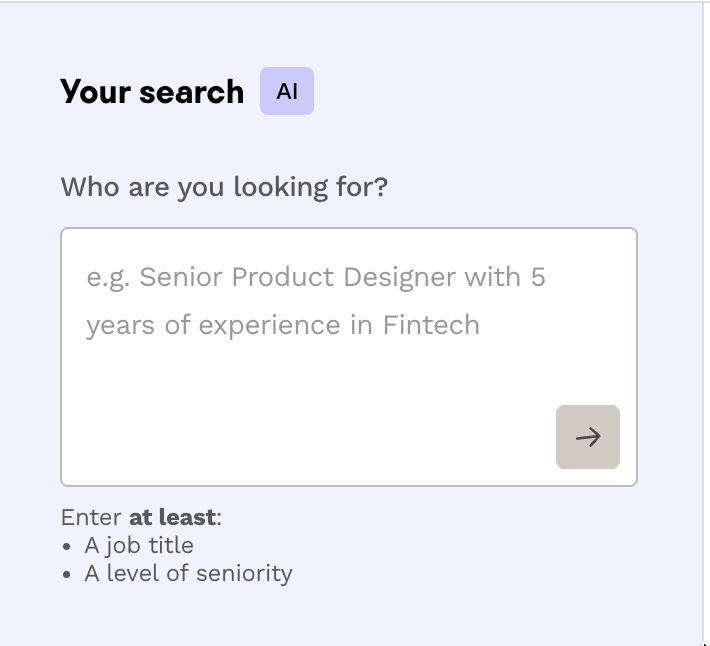Submit the search with the arrow button

(588, 437)
